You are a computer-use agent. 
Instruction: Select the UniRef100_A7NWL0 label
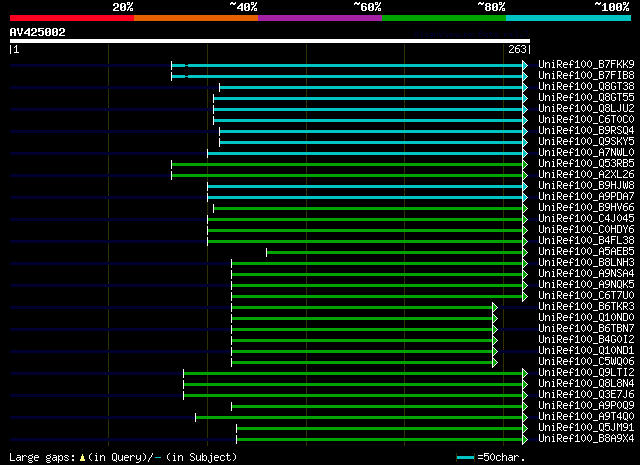[586, 153]
